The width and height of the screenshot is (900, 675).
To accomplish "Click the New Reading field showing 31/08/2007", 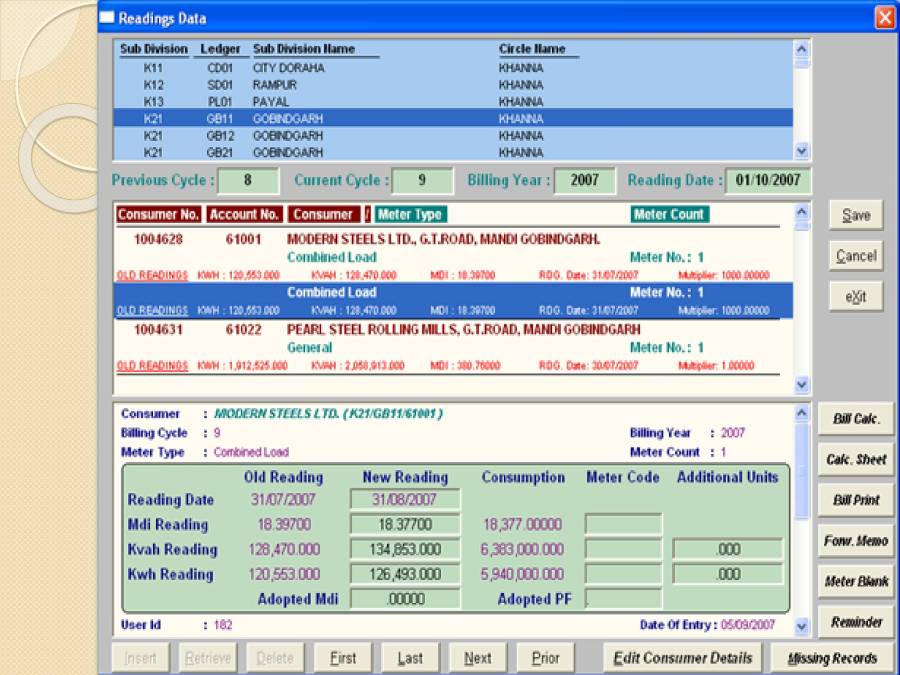I will pos(403,498).
